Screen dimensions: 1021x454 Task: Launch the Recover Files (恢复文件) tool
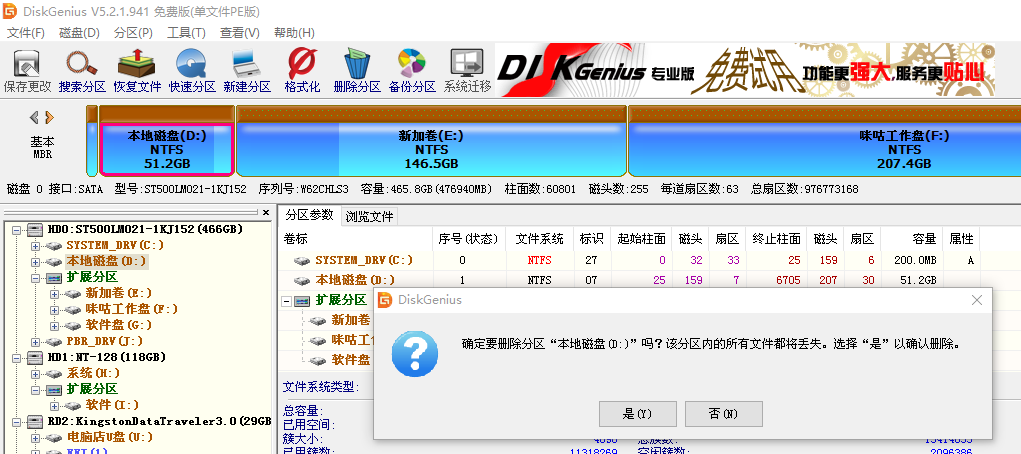pyautogui.click(x=137, y=71)
